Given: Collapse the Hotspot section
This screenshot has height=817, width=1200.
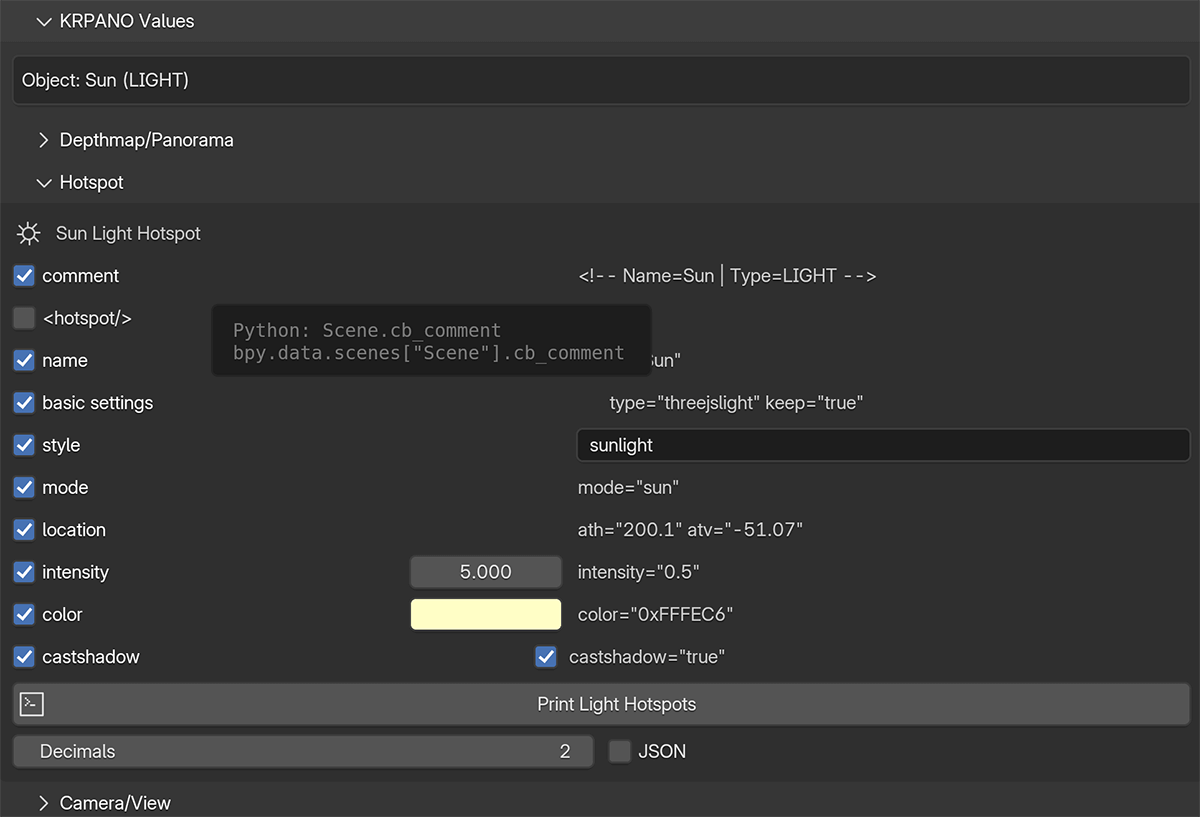Looking at the screenshot, I should point(43,183).
